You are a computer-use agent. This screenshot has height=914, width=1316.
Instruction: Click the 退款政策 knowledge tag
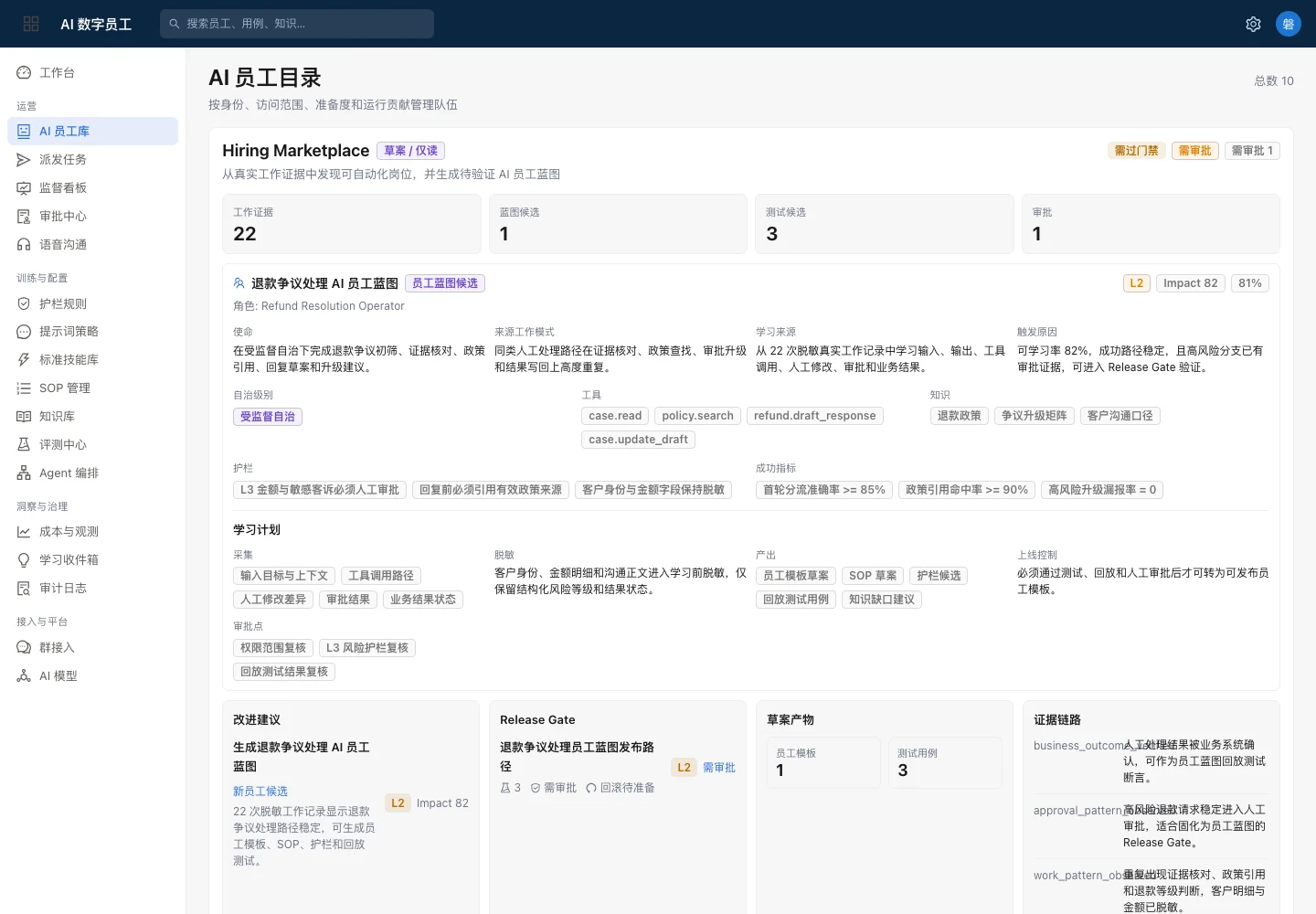pos(959,416)
